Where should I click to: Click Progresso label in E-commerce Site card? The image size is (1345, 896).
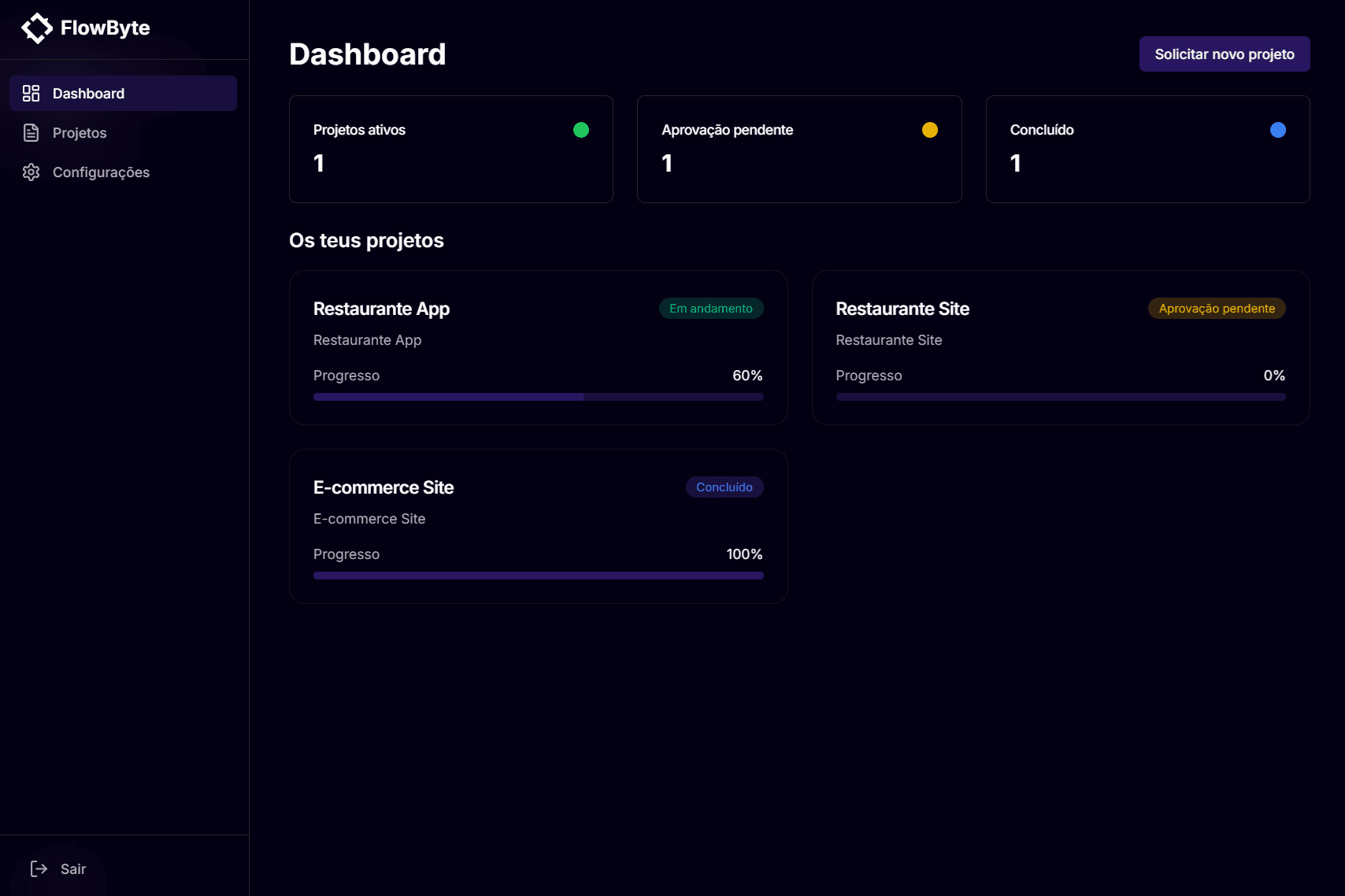[x=346, y=554]
